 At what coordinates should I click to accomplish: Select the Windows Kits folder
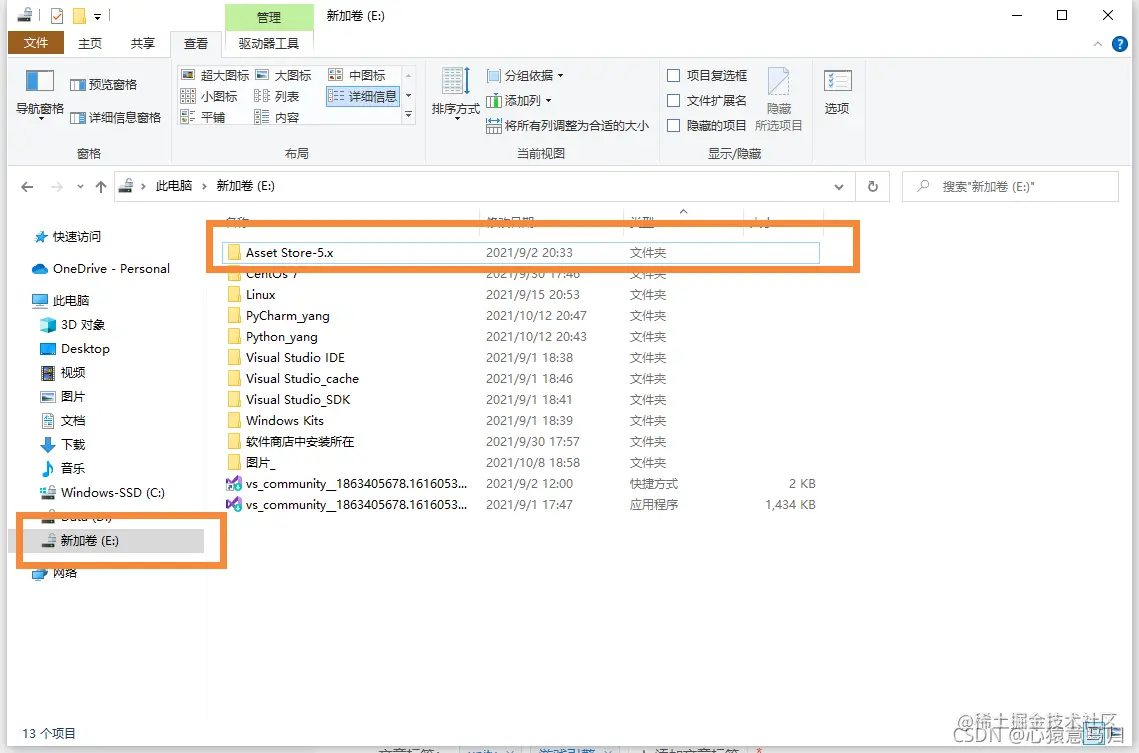click(521, 421)
